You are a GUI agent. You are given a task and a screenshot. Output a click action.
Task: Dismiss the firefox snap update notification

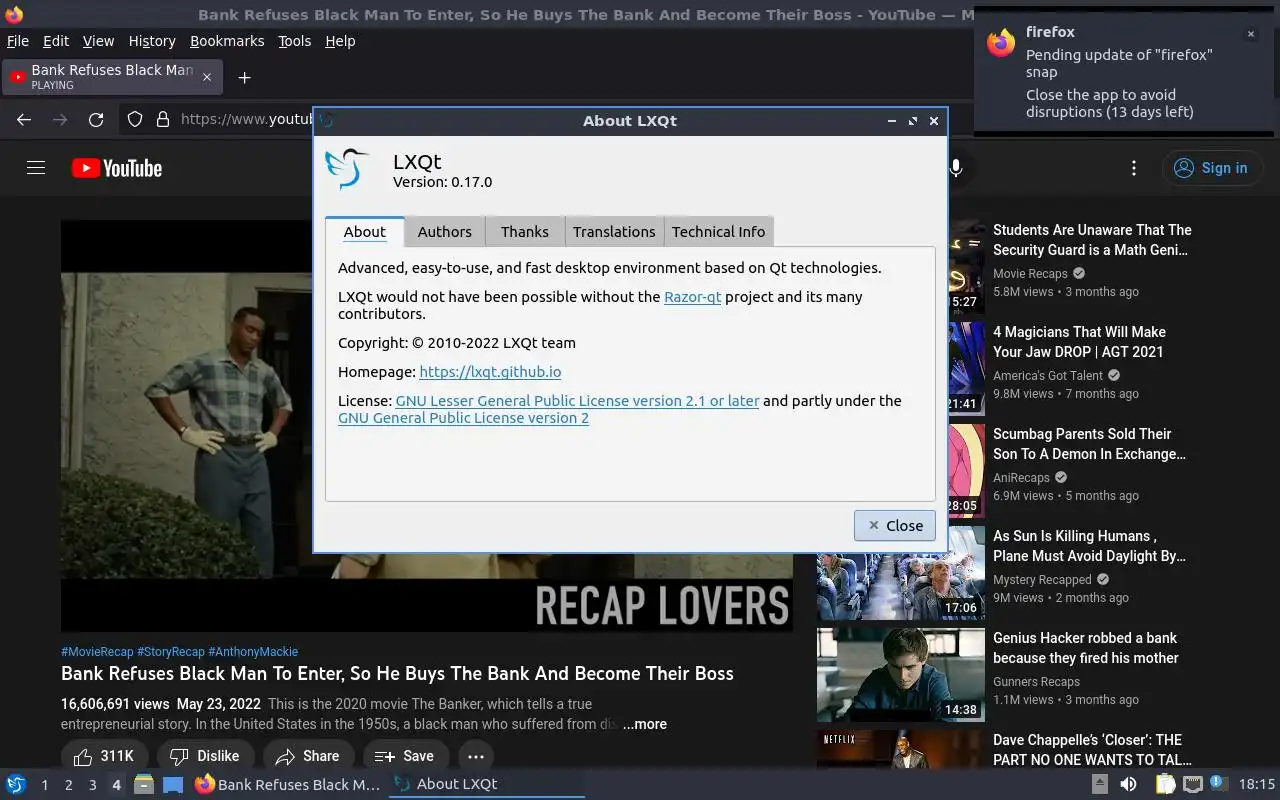point(1250,34)
